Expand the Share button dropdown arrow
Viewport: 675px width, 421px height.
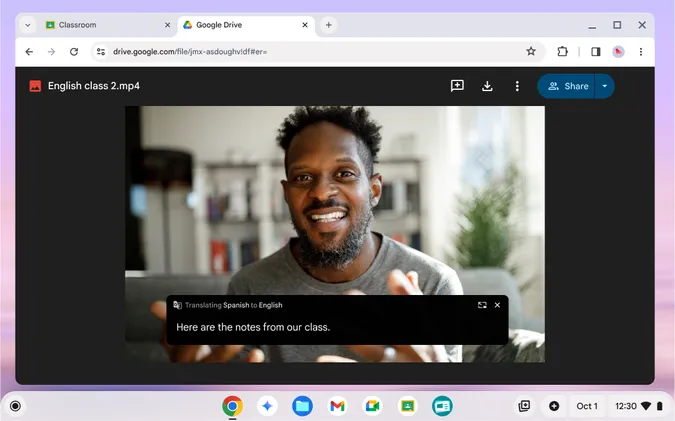604,86
